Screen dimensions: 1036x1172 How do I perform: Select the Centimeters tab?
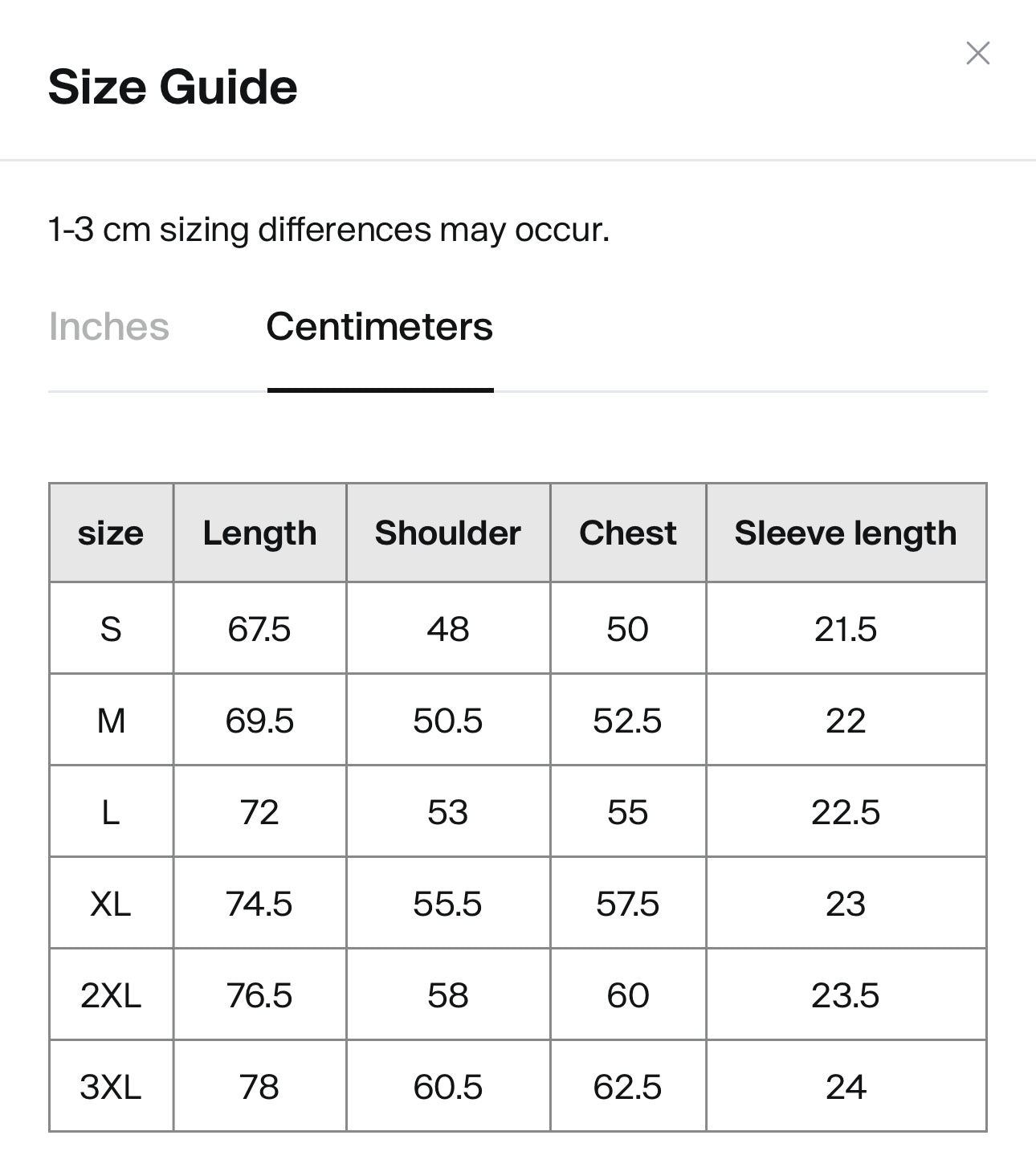[380, 327]
